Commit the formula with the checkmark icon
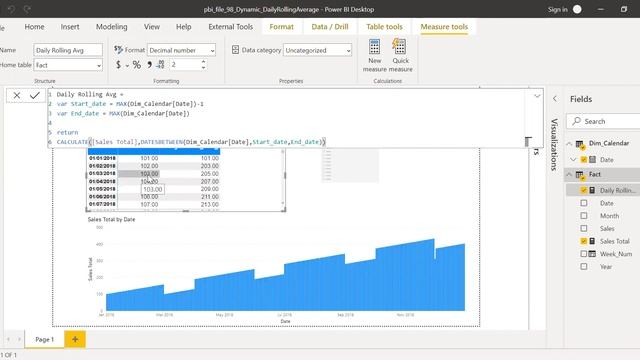This screenshot has height=360, width=640. 35,96
